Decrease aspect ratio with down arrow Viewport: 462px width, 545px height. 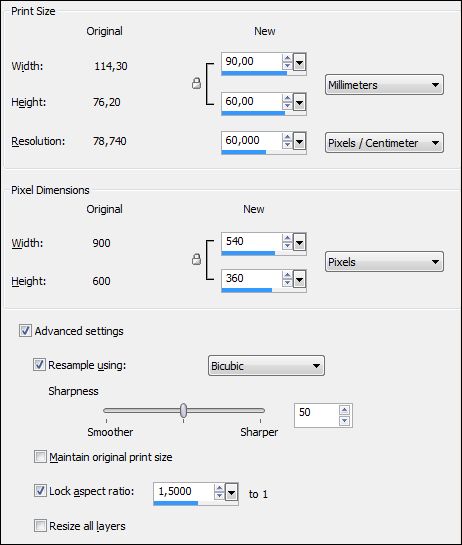click(219, 495)
